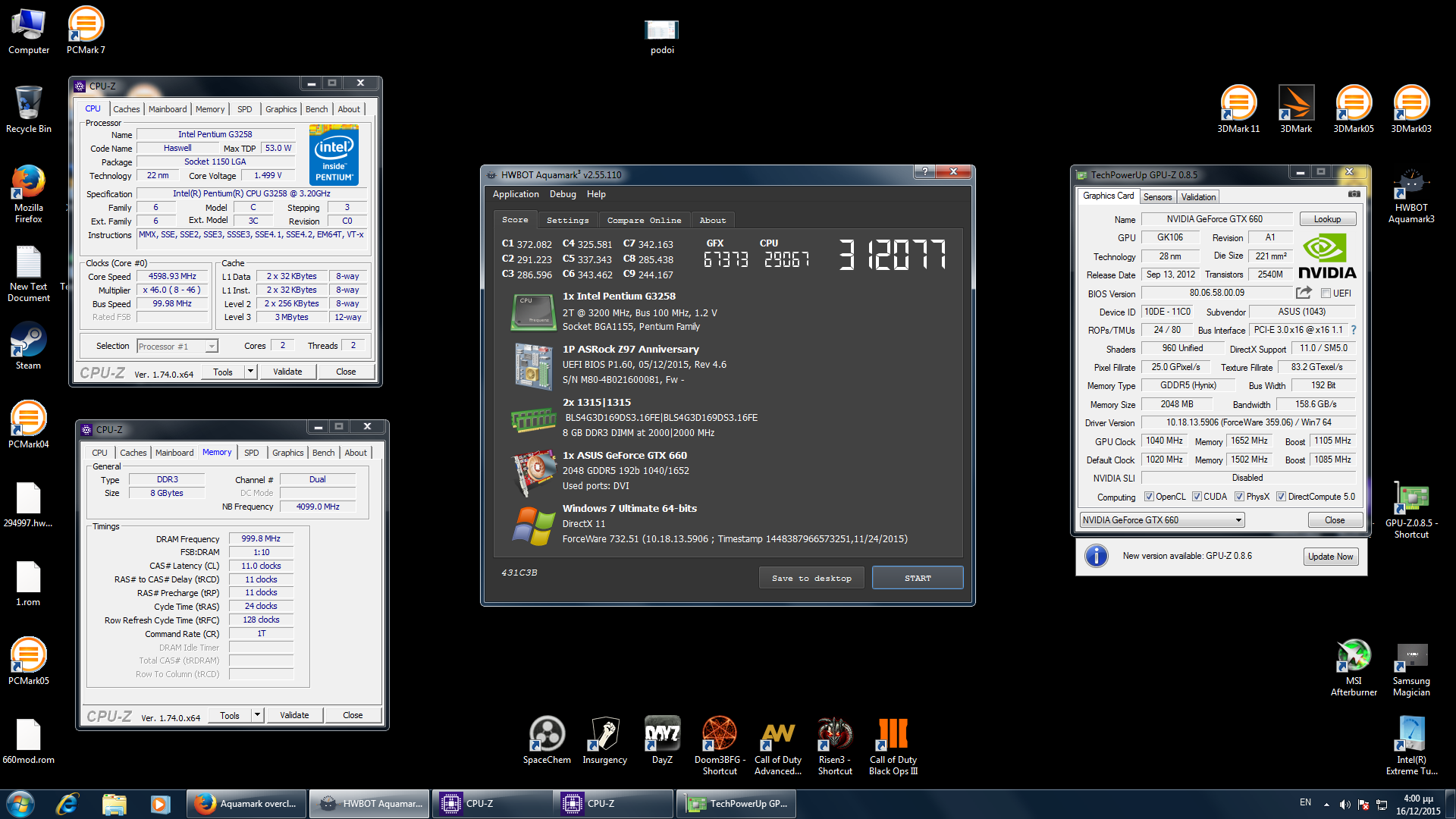Launch the Risen3 shortcut
This screenshot has height=819, width=1456.
pyautogui.click(x=835, y=746)
